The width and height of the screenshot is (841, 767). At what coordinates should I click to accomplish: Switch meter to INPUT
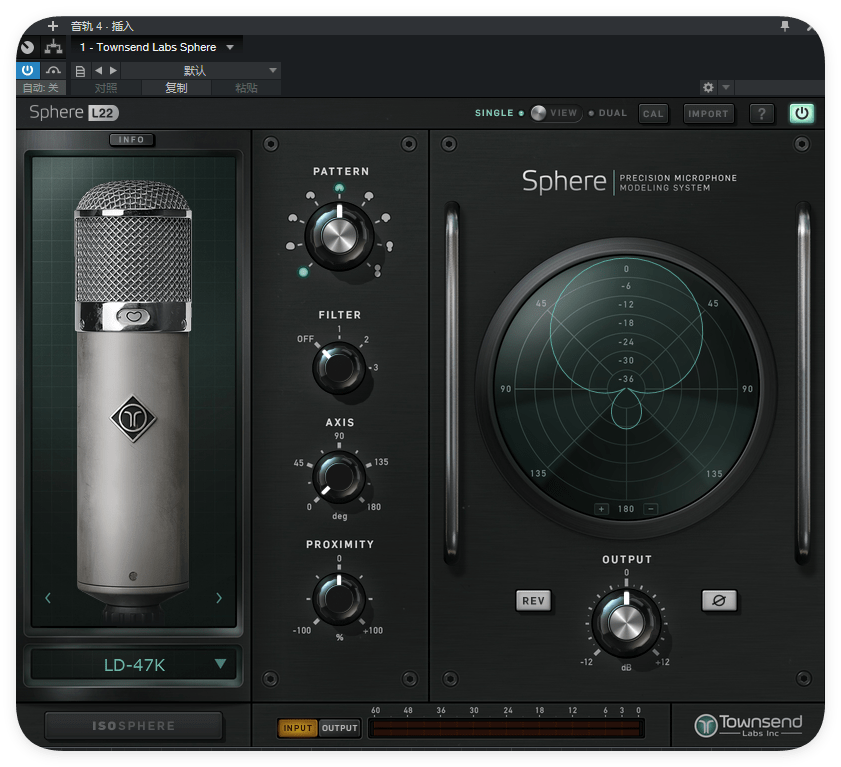click(x=298, y=728)
